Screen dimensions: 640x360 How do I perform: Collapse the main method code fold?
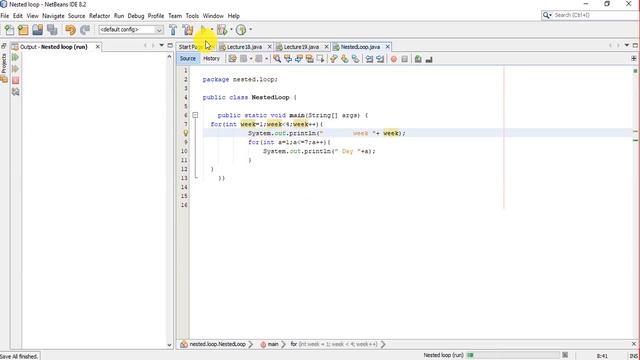coord(195,116)
